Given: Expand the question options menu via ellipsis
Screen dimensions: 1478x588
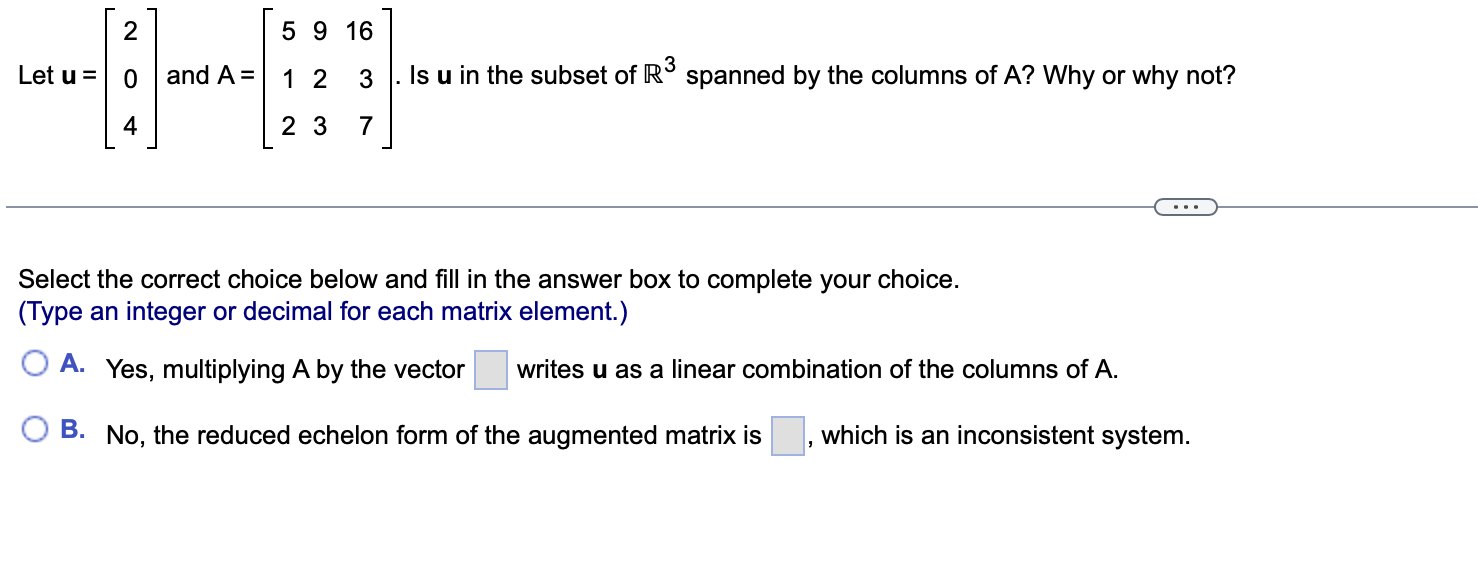Looking at the screenshot, I should [1185, 206].
